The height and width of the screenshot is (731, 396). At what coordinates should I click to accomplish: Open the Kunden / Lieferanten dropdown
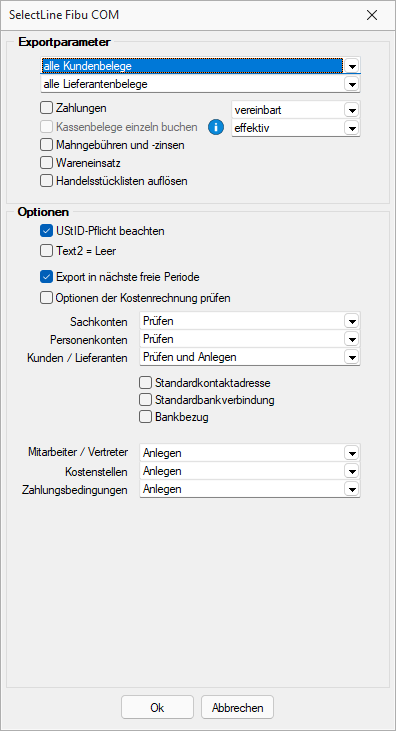coord(351,358)
